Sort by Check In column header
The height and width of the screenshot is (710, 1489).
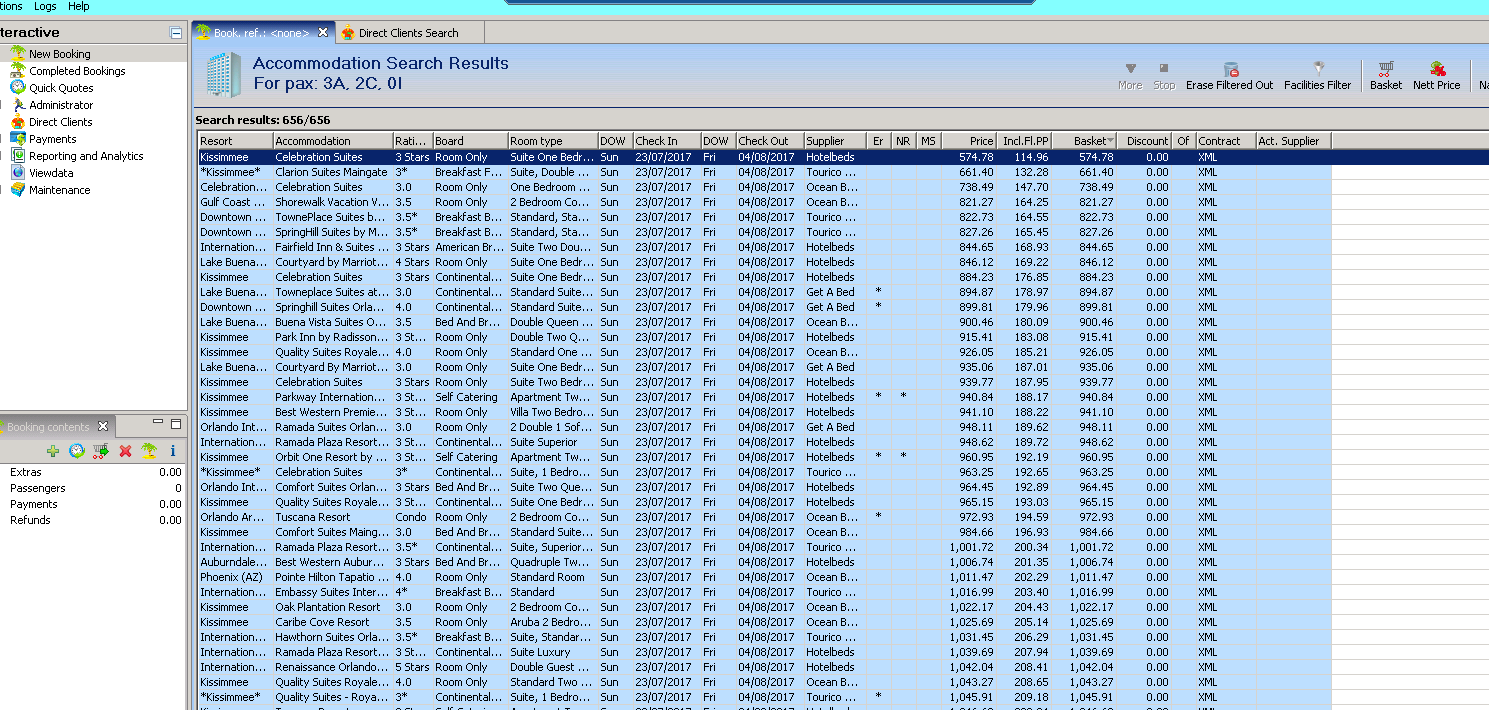coord(665,141)
